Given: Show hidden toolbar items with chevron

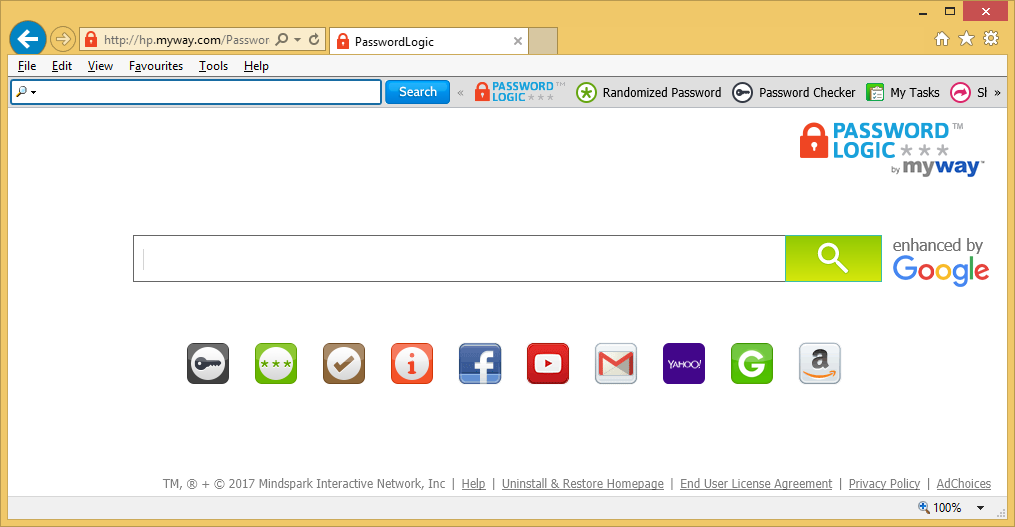Looking at the screenshot, I should pyautogui.click(x=997, y=93).
